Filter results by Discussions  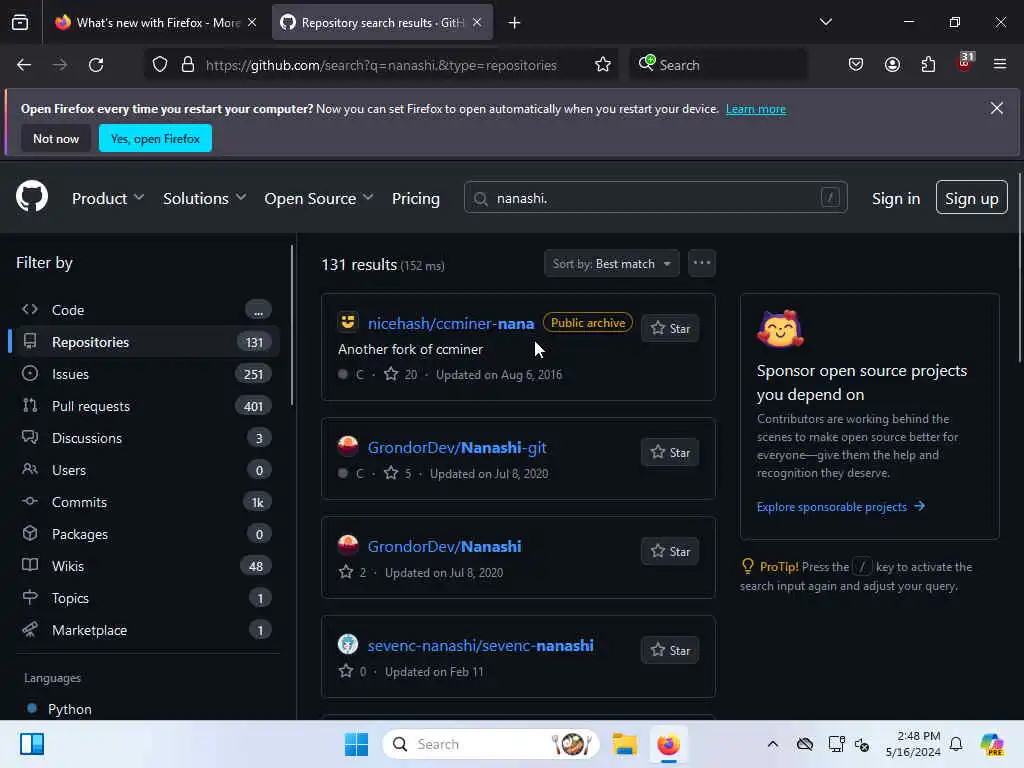pos(144,438)
